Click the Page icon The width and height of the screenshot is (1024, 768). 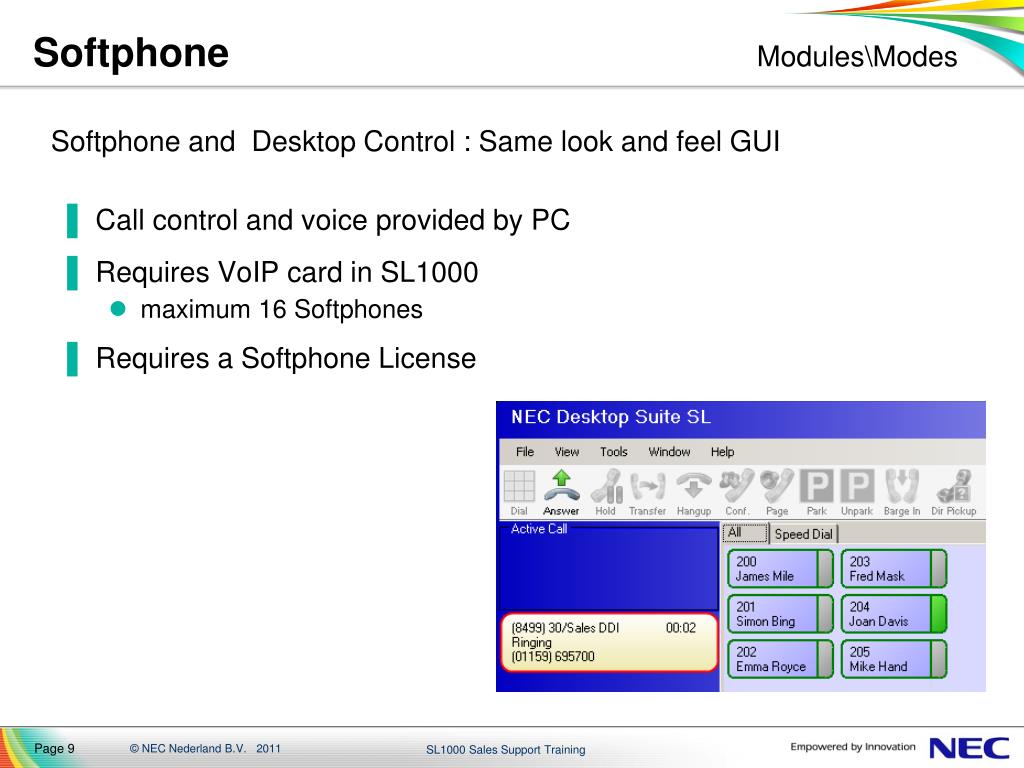(x=777, y=492)
